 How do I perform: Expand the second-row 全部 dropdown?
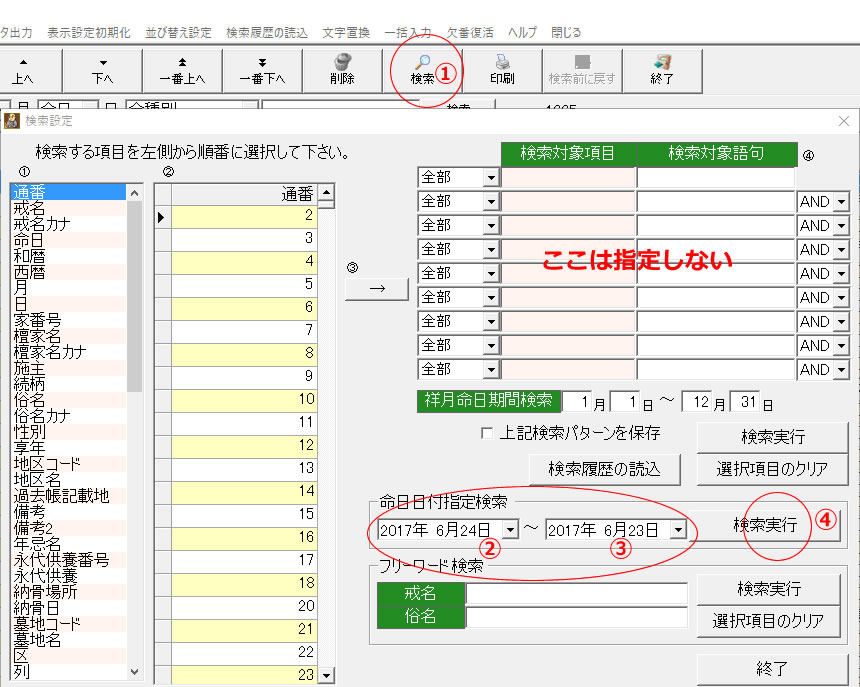491,202
